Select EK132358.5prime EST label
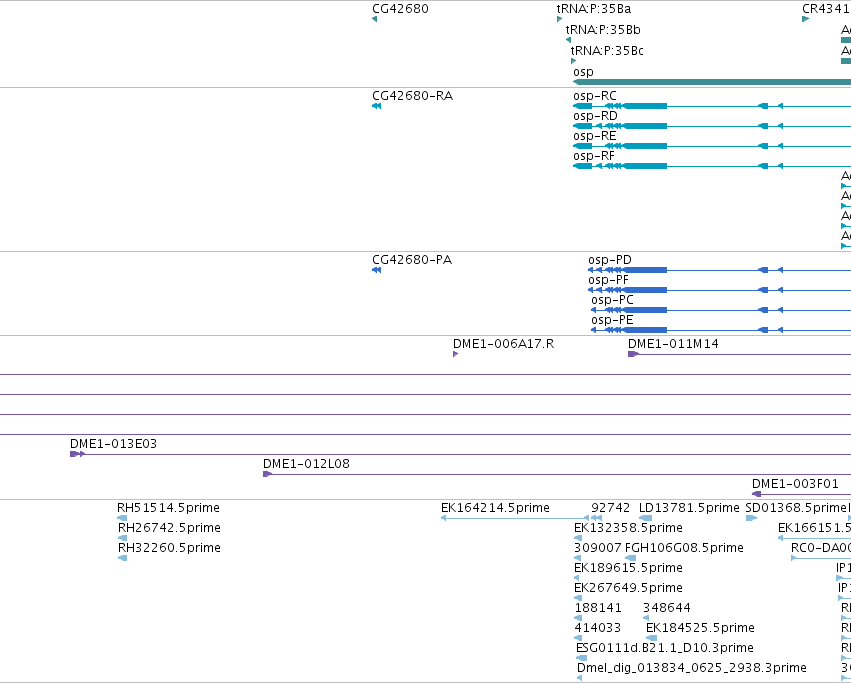 pyautogui.click(x=628, y=528)
